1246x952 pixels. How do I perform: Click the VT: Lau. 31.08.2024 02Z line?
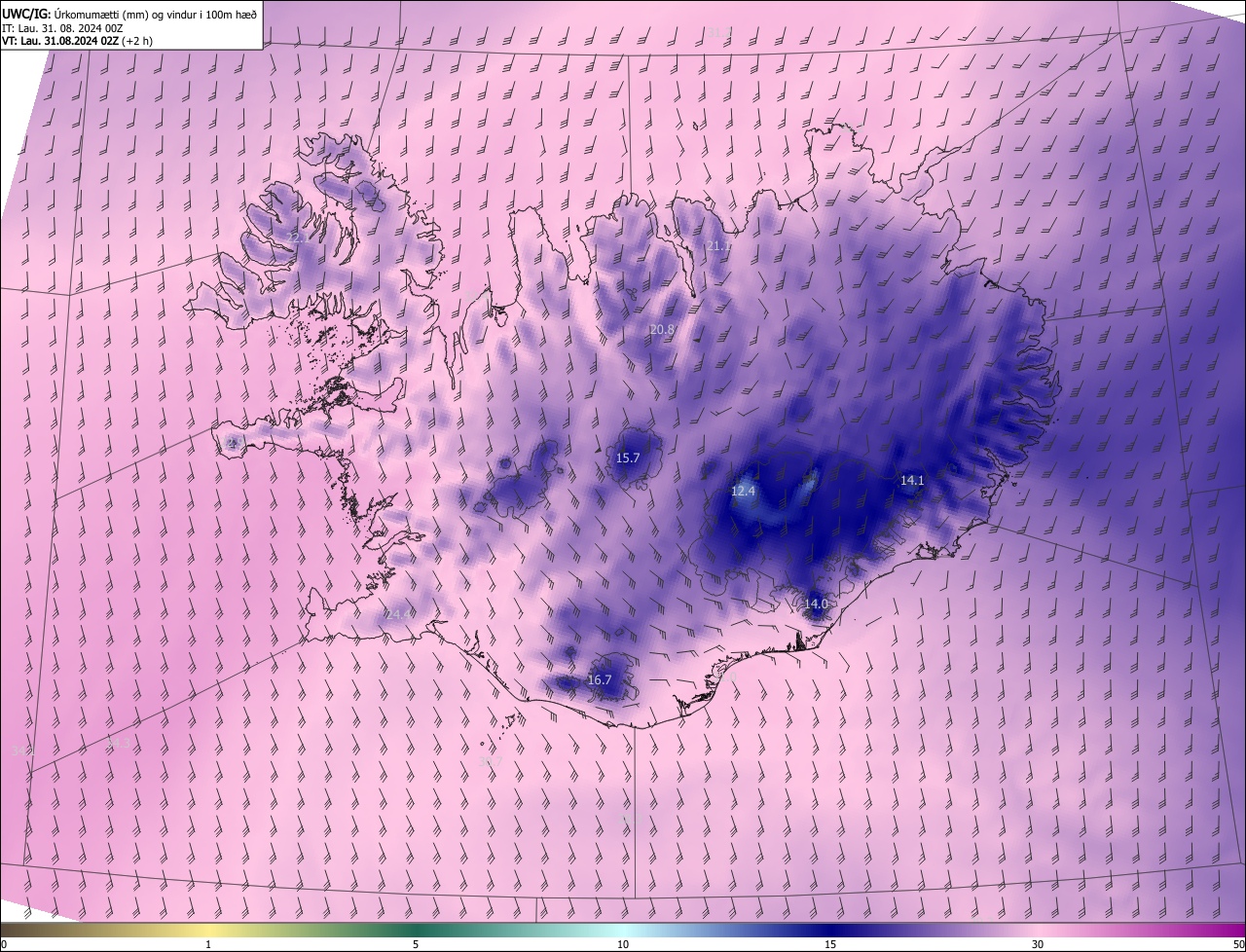[61, 41]
